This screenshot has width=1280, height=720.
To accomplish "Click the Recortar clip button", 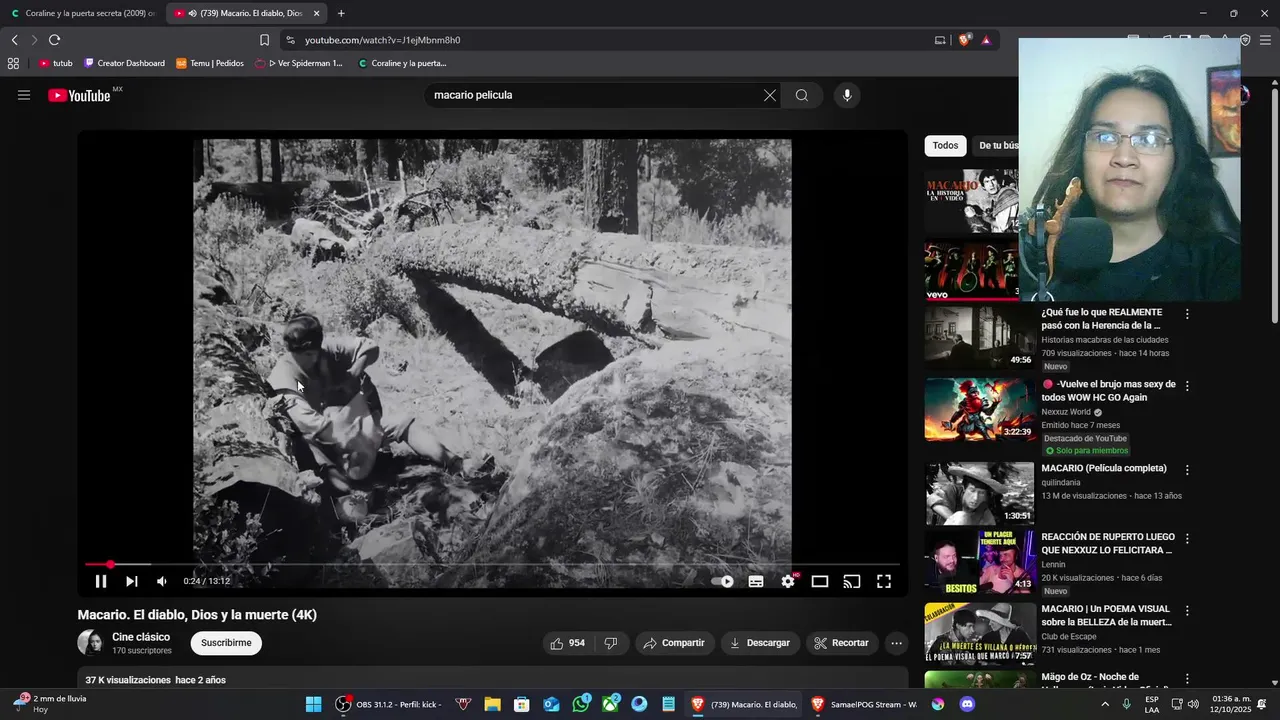I will (841, 643).
